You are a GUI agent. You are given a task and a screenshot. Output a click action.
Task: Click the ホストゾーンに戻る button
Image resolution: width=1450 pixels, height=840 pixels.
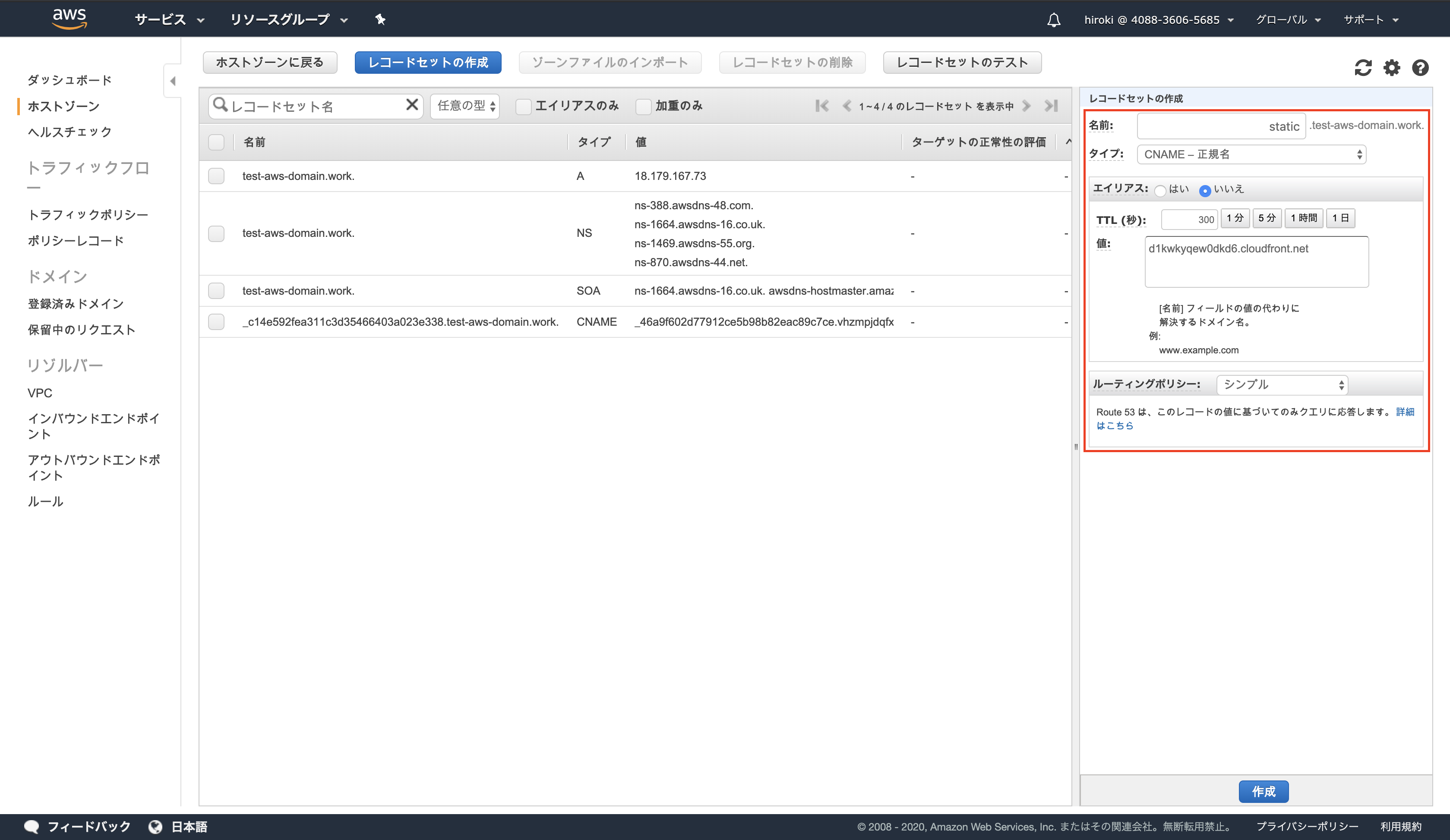[270, 62]
